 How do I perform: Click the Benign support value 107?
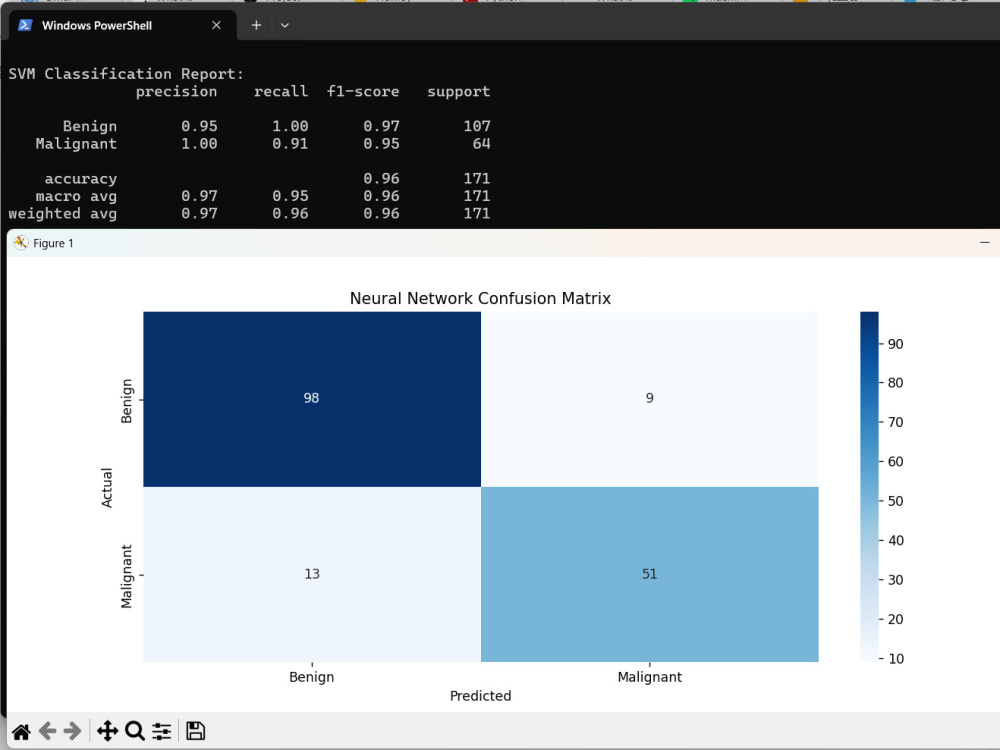[477, 126]
